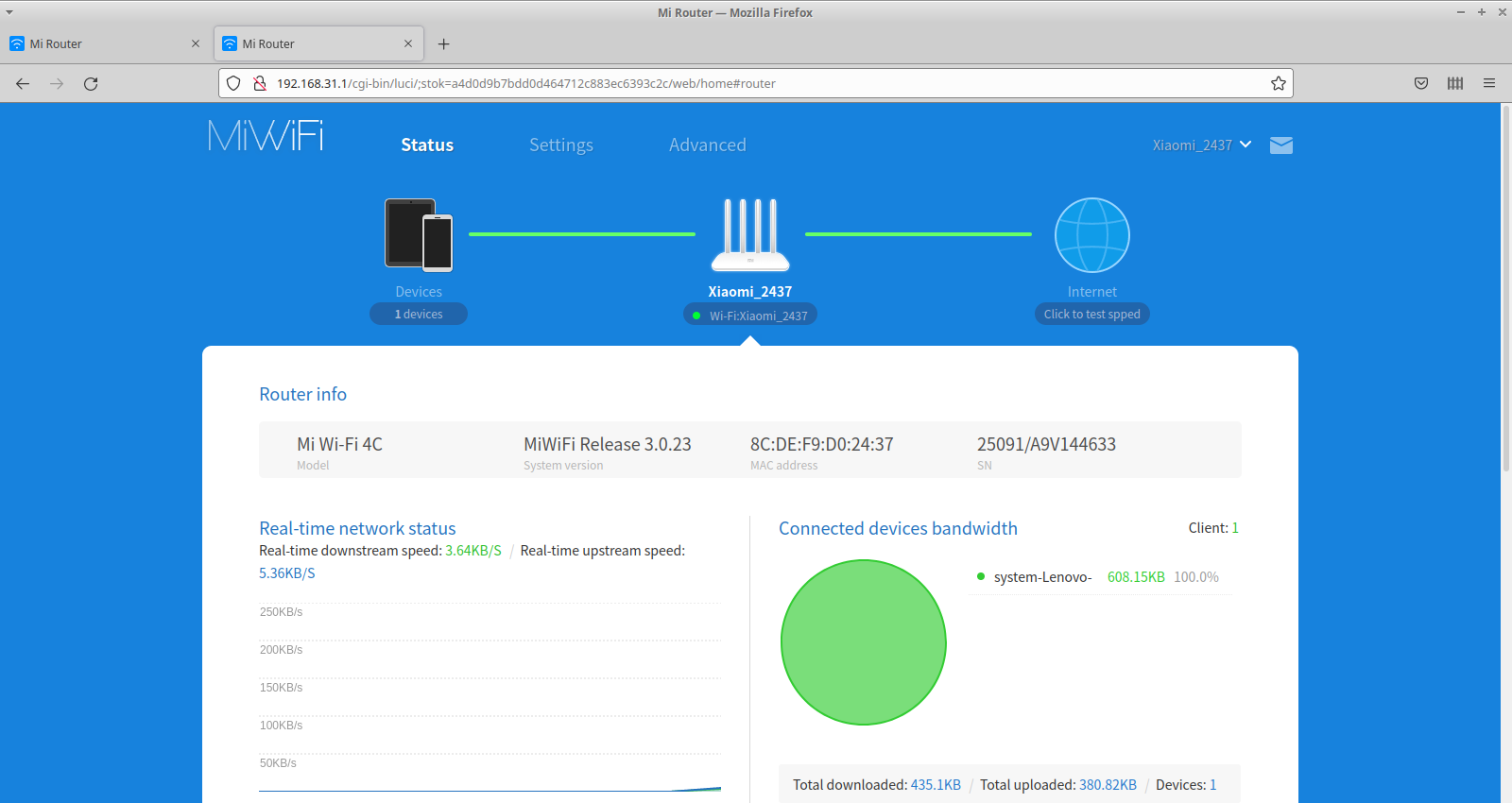Open the Firefox hamburger menu
Viewport: 1512px width, 803px height.
[x=1489, y=83]
